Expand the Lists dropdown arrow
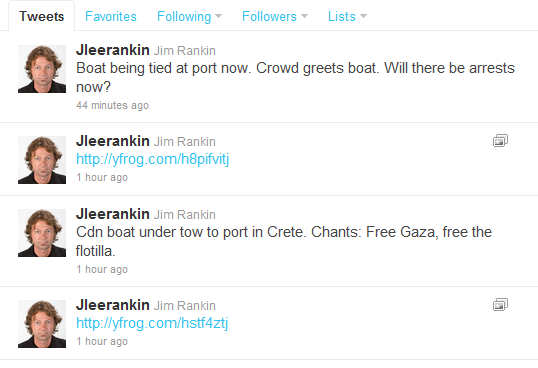 point(363,16)
